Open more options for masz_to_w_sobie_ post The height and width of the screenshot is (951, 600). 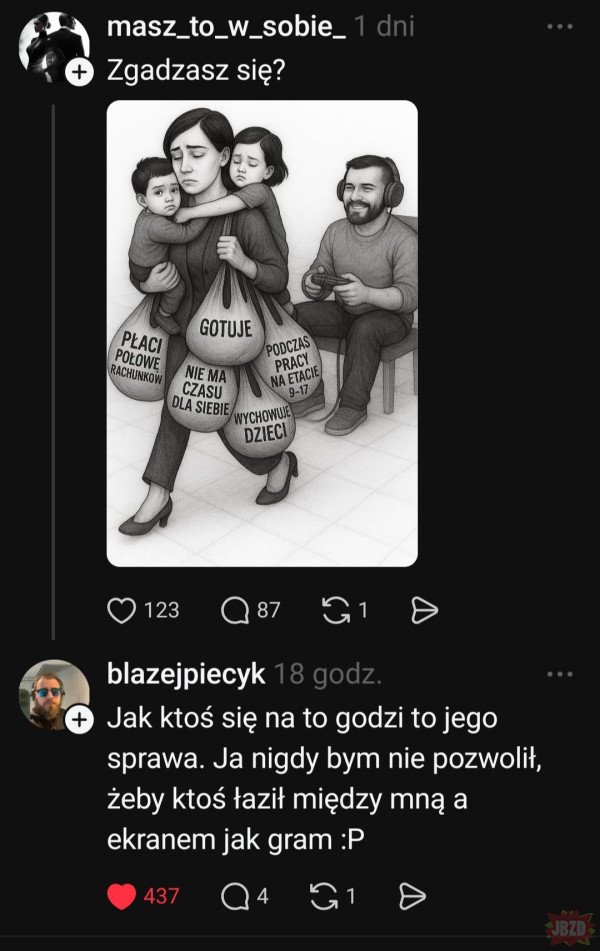coord(559,27)
